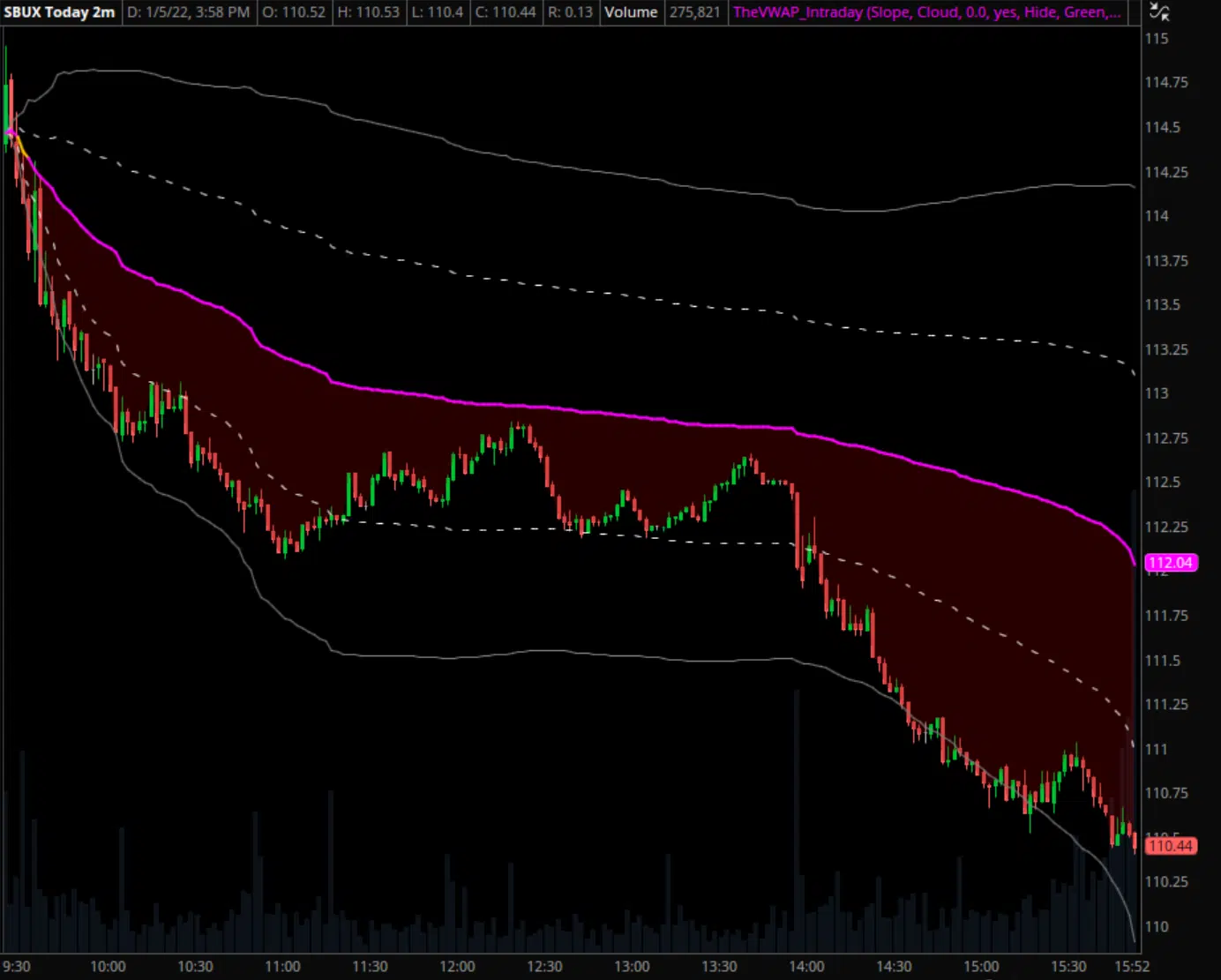The width and height of the screenshot is (1221, 980).
Task: Click the 110 price axis label
Action: [1157, 927]
